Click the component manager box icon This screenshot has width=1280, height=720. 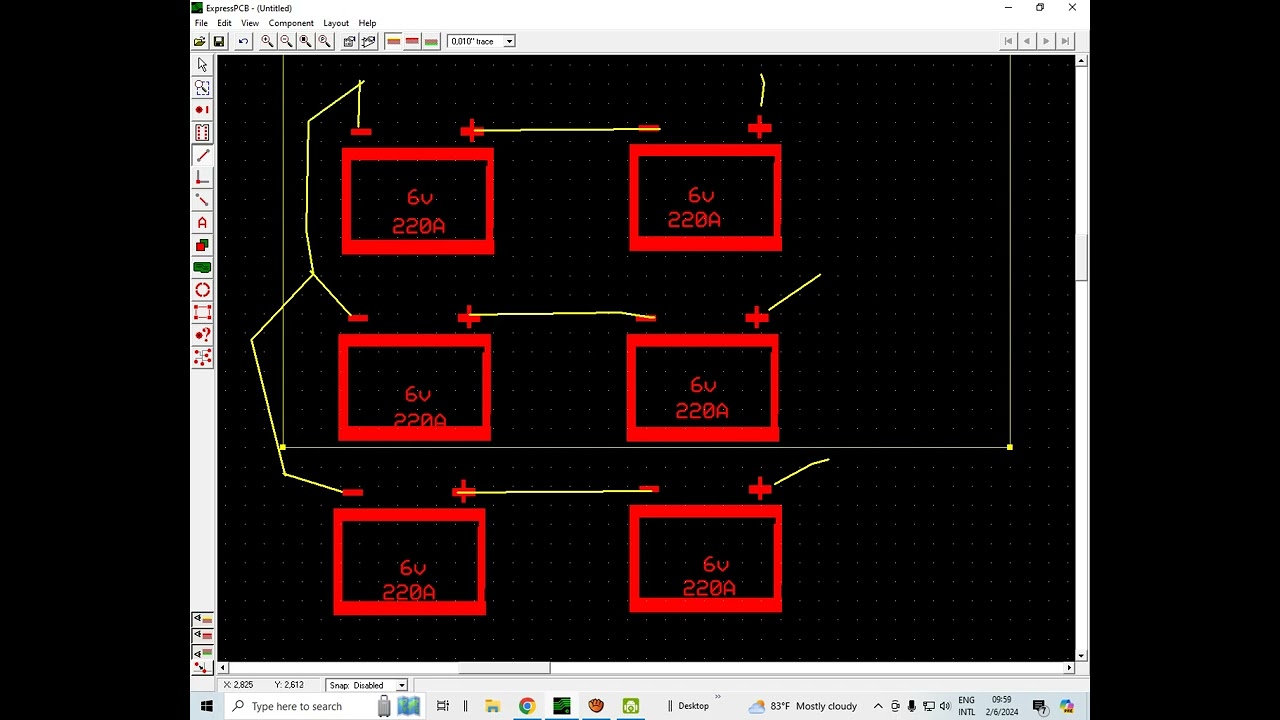(x=368, y=41)
